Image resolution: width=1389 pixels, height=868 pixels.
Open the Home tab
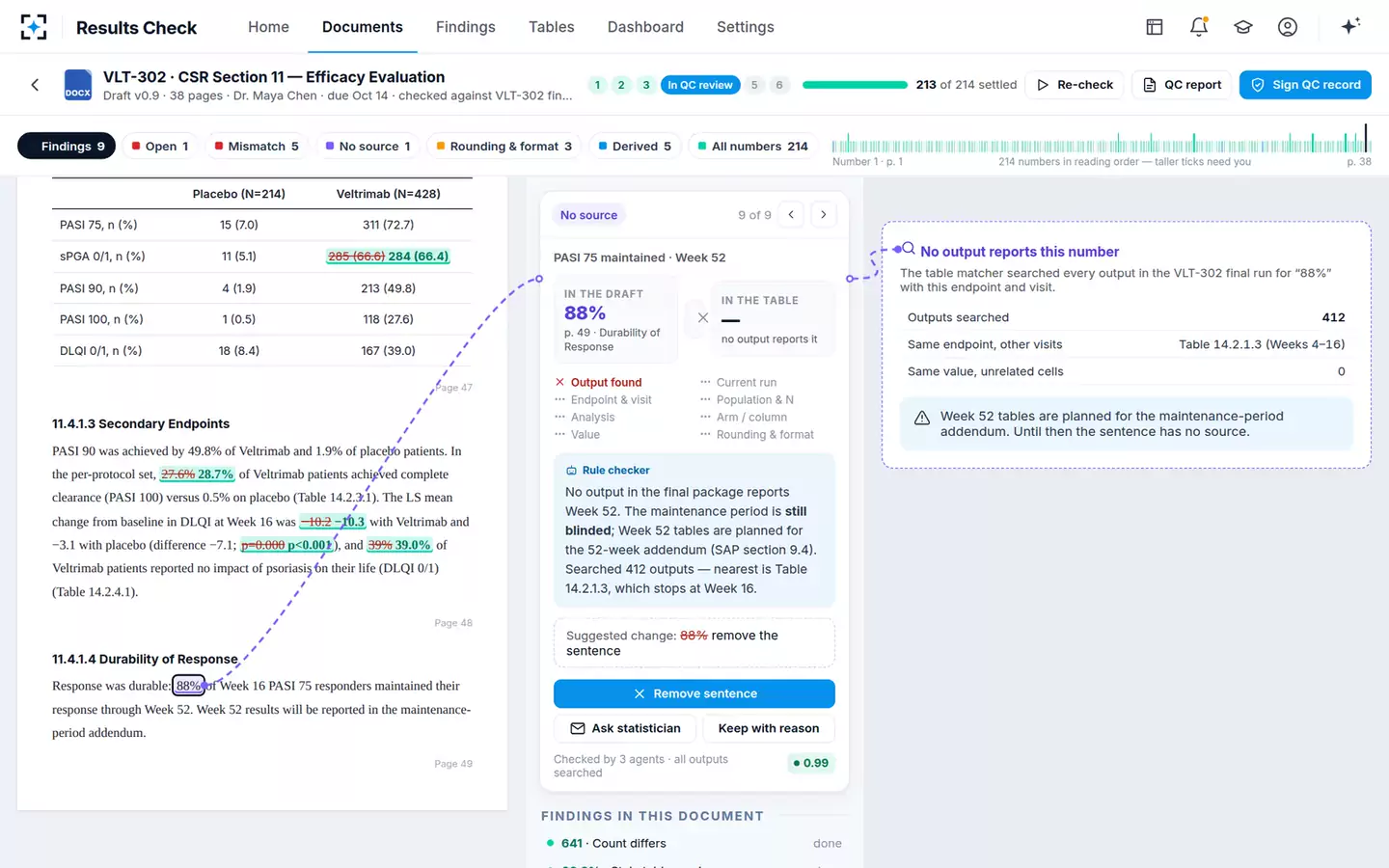tap(268, 27)
